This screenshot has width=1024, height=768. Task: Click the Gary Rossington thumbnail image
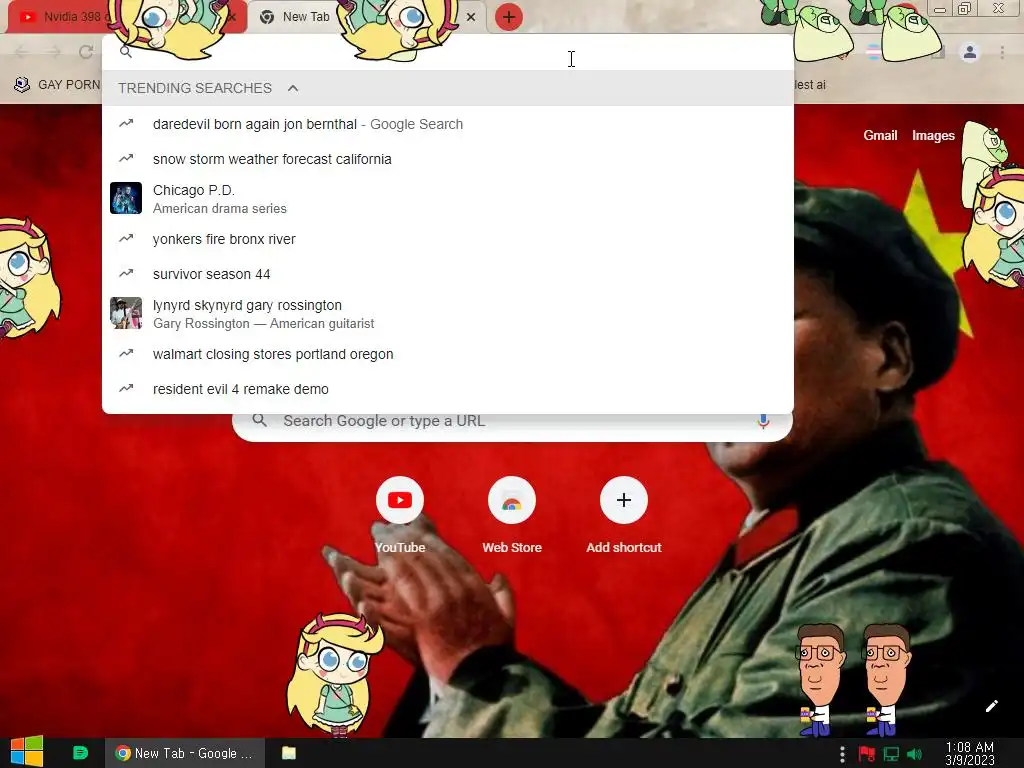[126, 313]
